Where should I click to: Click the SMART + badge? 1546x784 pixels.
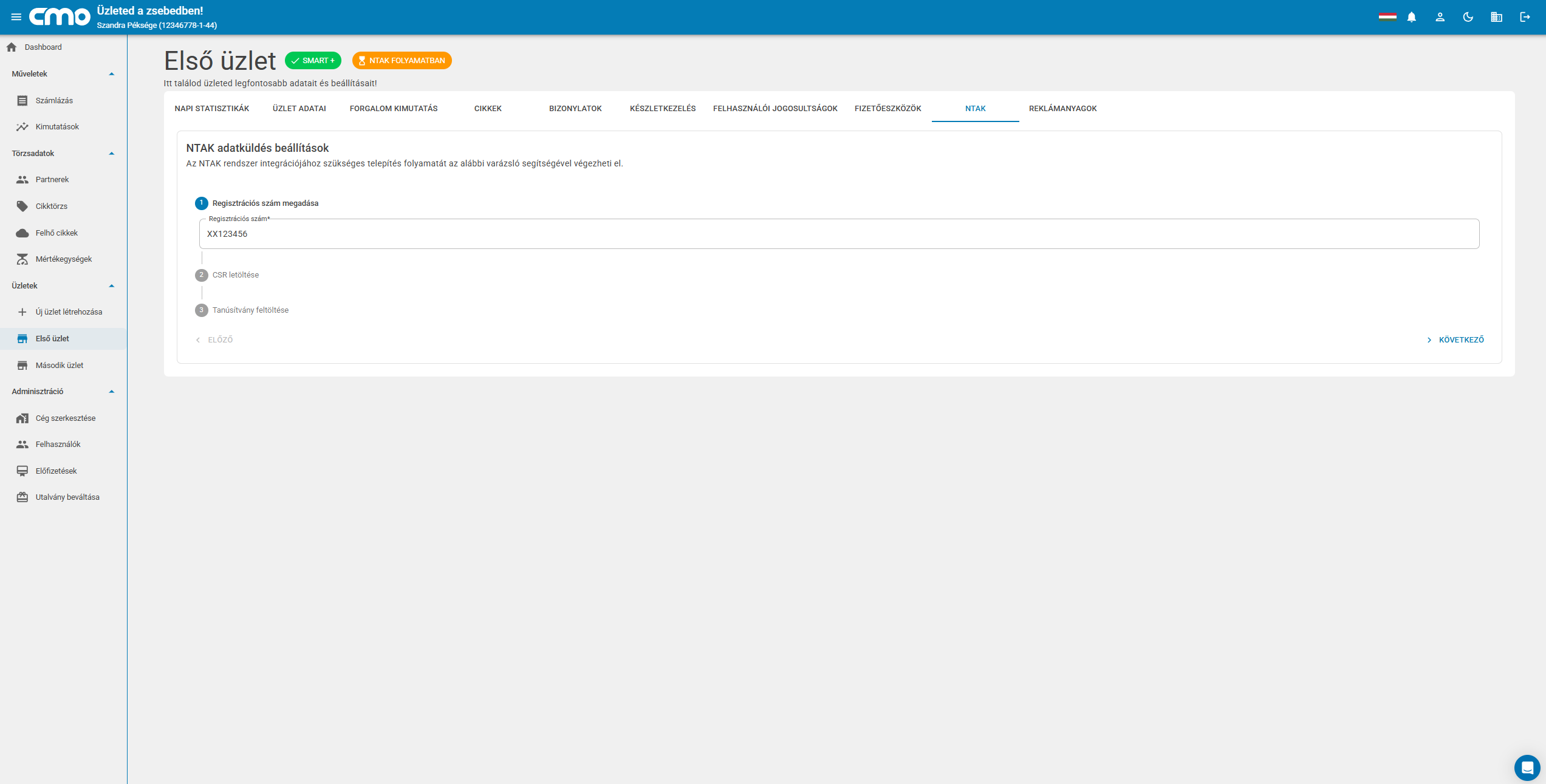[x=313, y=61]
